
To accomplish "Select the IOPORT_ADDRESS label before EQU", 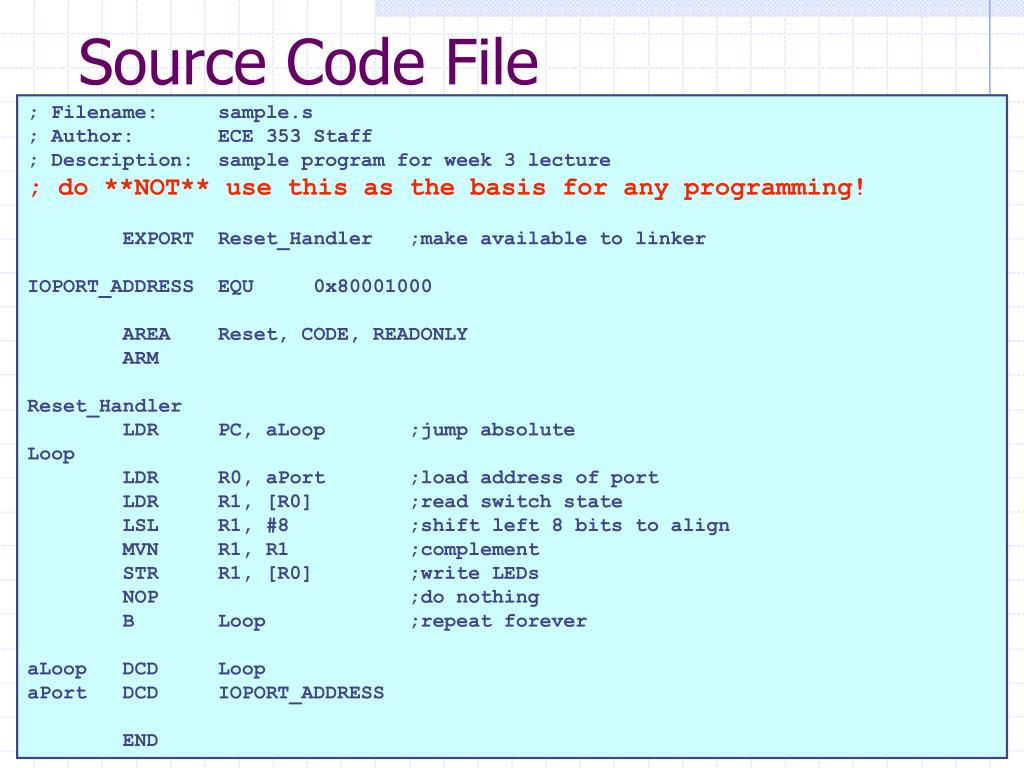I will coord(110,287).
